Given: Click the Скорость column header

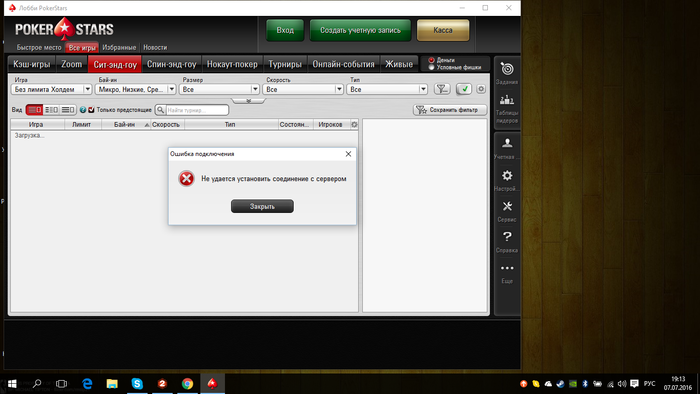Looking at the screenshot, I should click(166, 124).
